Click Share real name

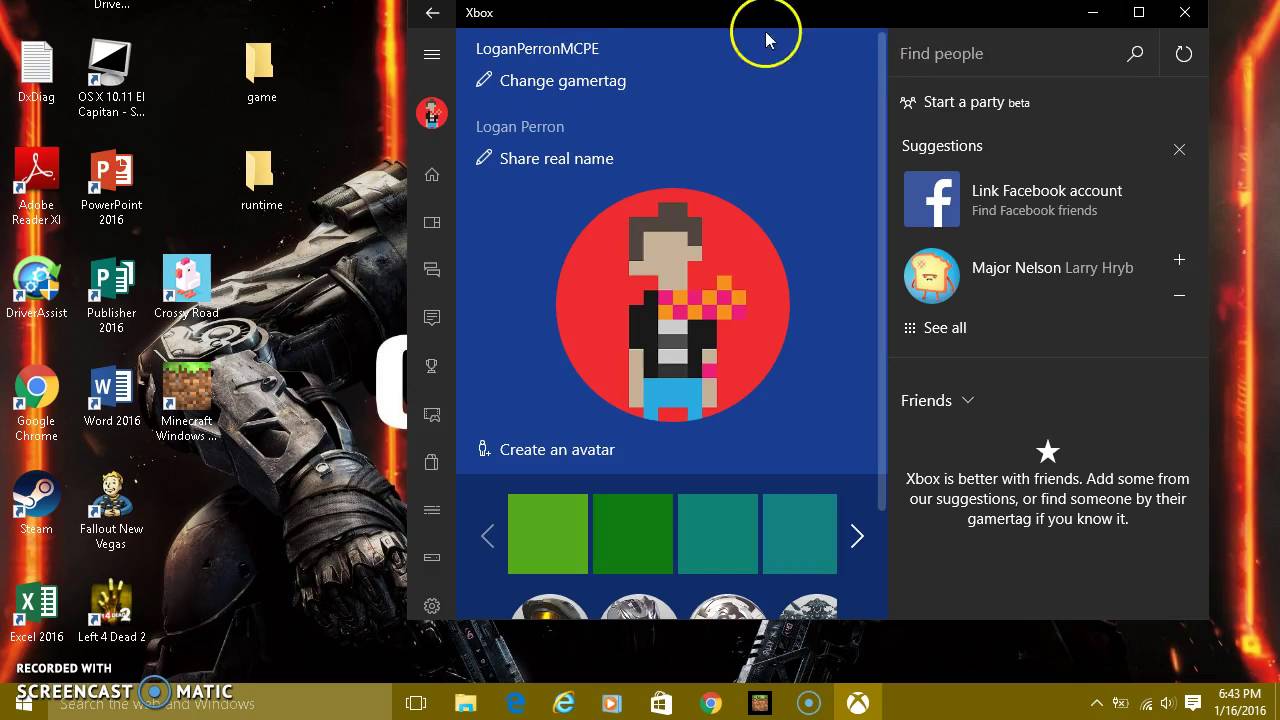click(x=545, y=159)
